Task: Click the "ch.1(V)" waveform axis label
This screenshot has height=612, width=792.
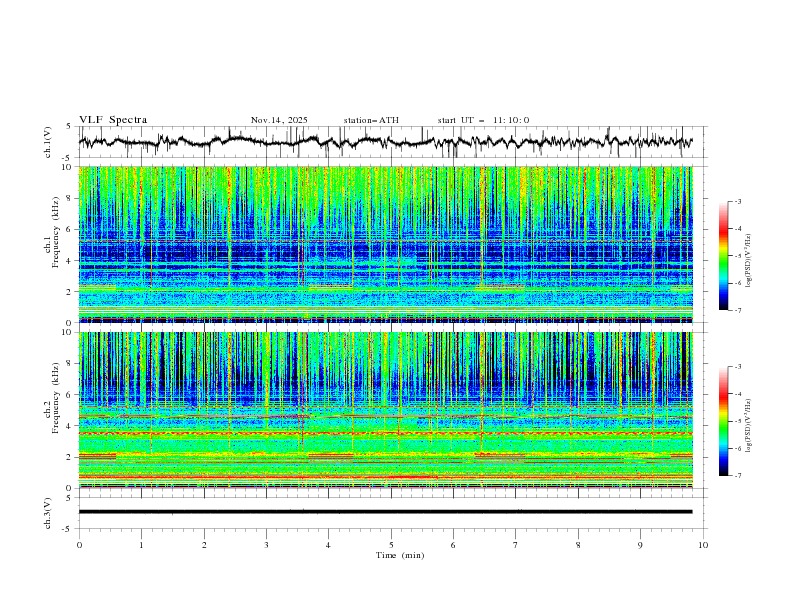Action: 48,142
